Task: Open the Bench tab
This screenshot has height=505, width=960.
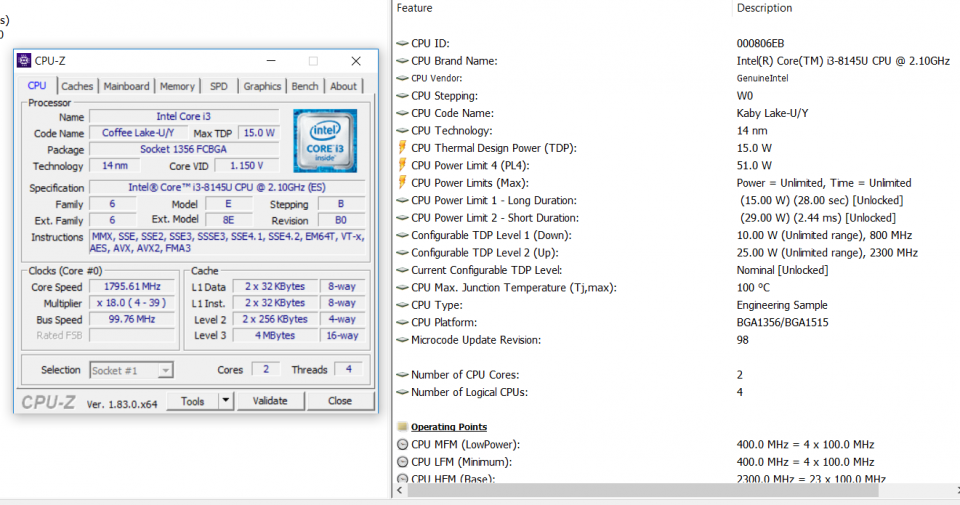Action: [x=305, y=86]
